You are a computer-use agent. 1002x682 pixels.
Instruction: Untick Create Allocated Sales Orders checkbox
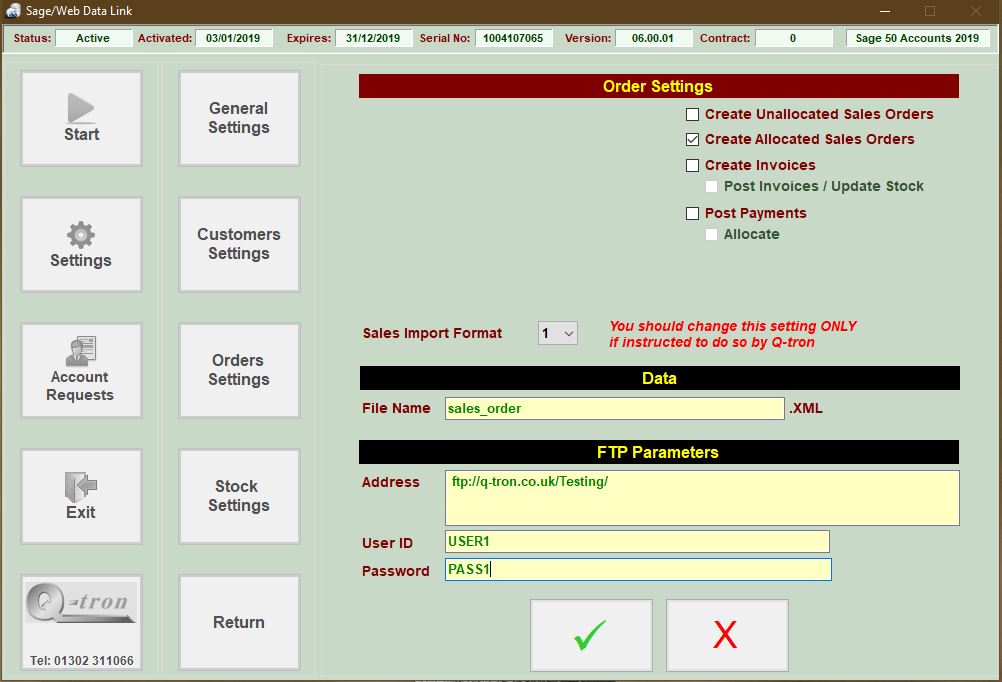click(692, 139)
